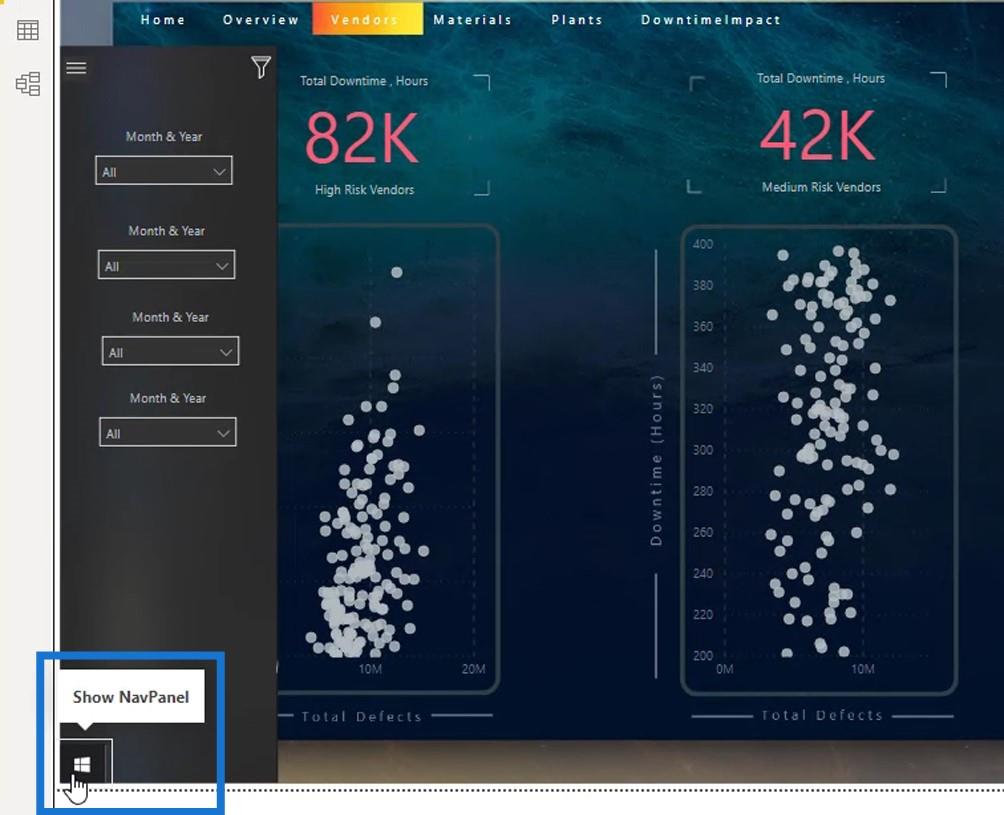Click the Total Defects label under Medium Risk chart
Viewport: 1004px width, 815px height.
click(x=822, y=715)
